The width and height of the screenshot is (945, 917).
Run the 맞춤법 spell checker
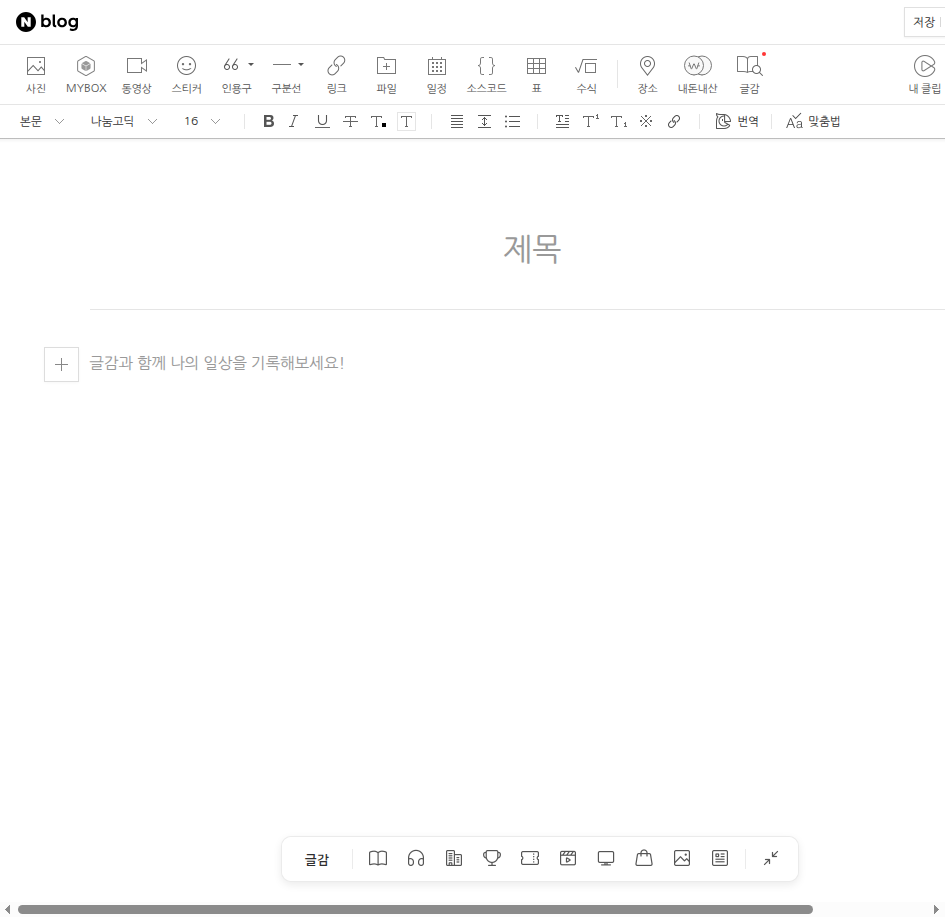(x=813, y=121)
